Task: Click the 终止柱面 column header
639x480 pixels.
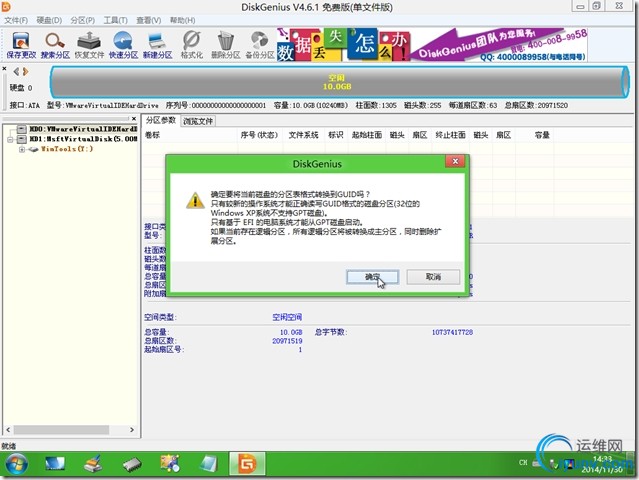Action: pyautogui.click(x=450, y=135)
